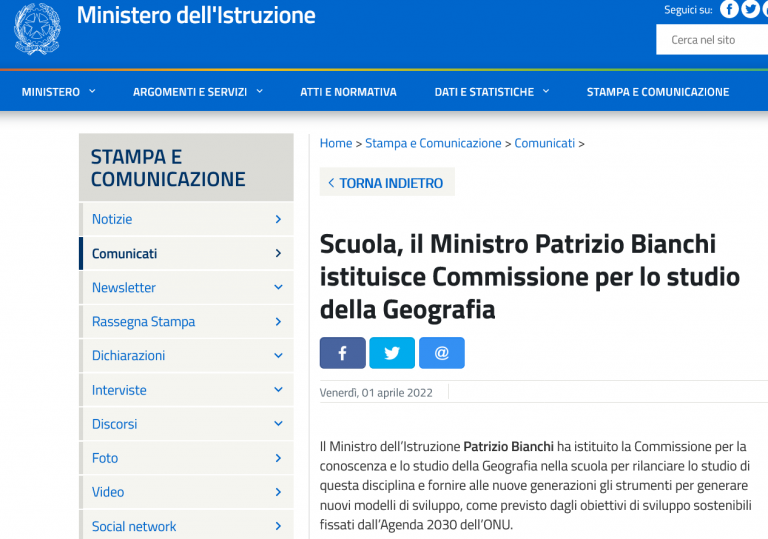Expand the MINISTERO dropdown chevron
This screenshot has height=539, width=768.
pos(92,91)
